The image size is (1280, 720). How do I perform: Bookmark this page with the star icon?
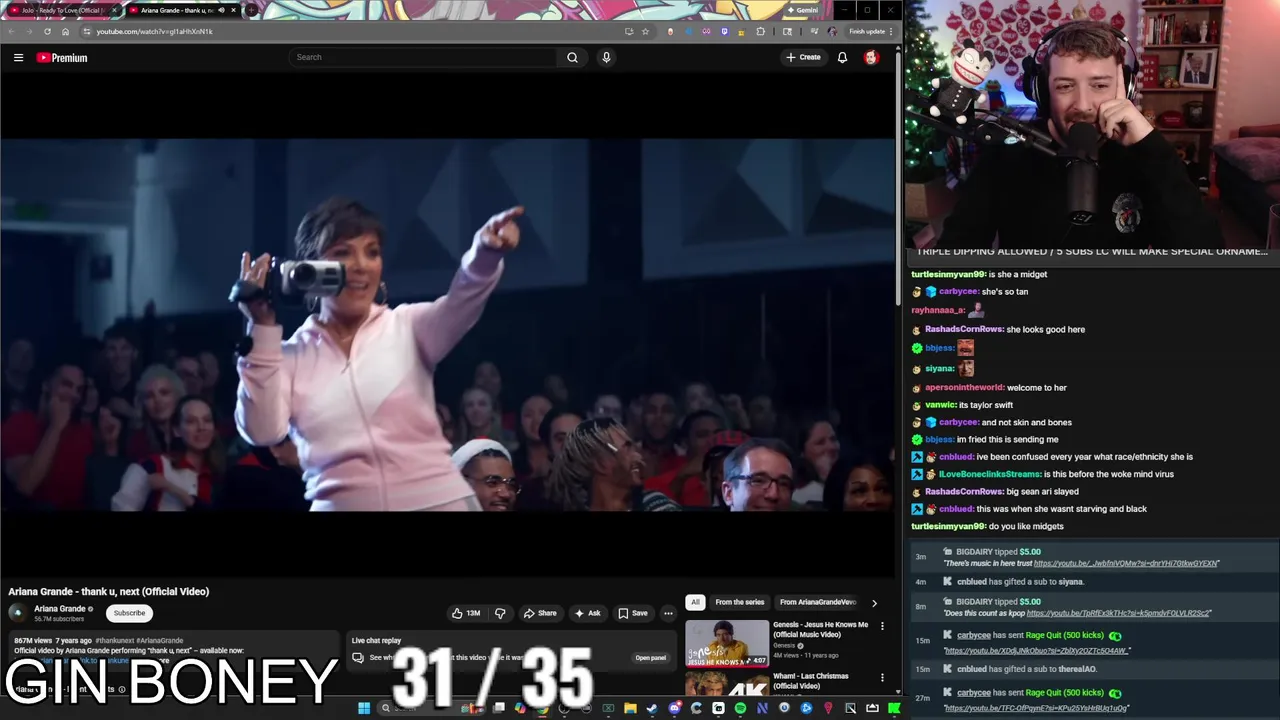[x=645, y=31]
